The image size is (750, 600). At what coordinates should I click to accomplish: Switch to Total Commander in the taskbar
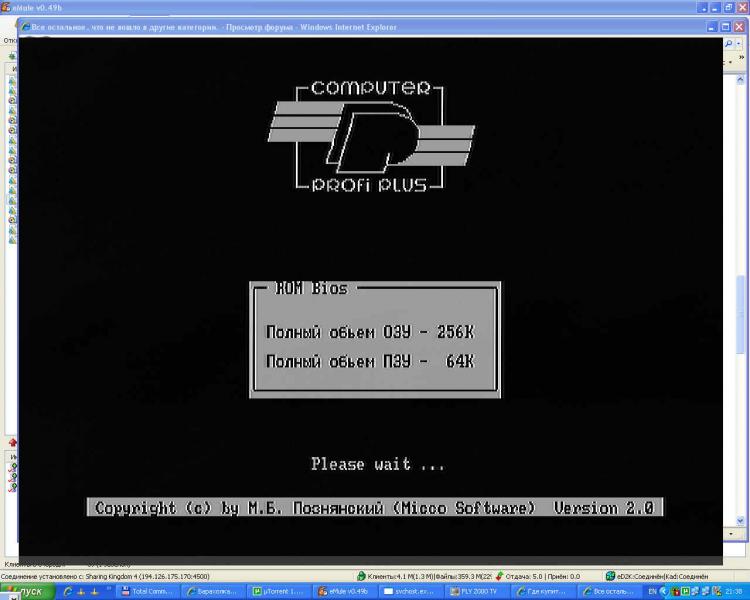[x=148, y=592]
